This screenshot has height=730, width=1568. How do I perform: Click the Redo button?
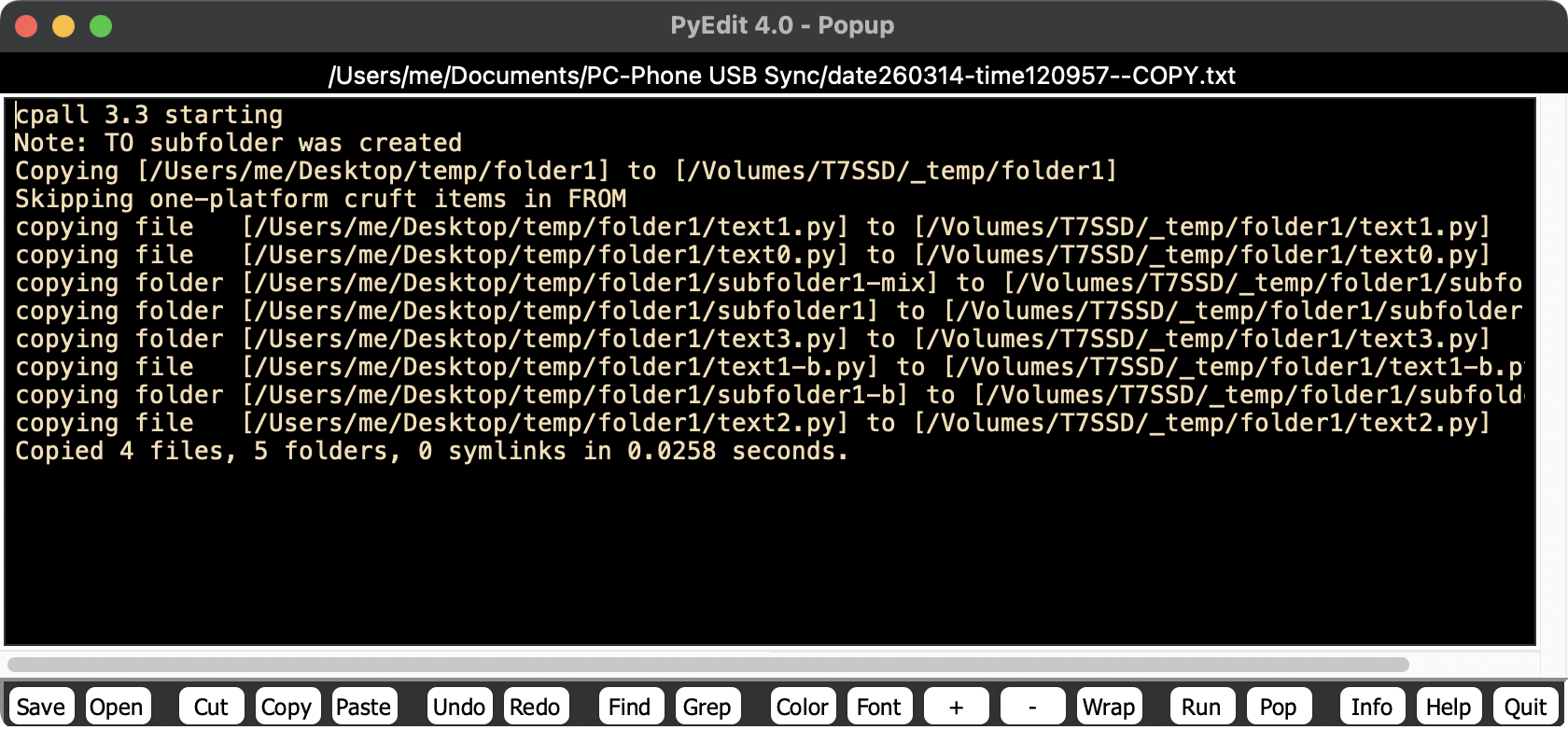point(535,707)
